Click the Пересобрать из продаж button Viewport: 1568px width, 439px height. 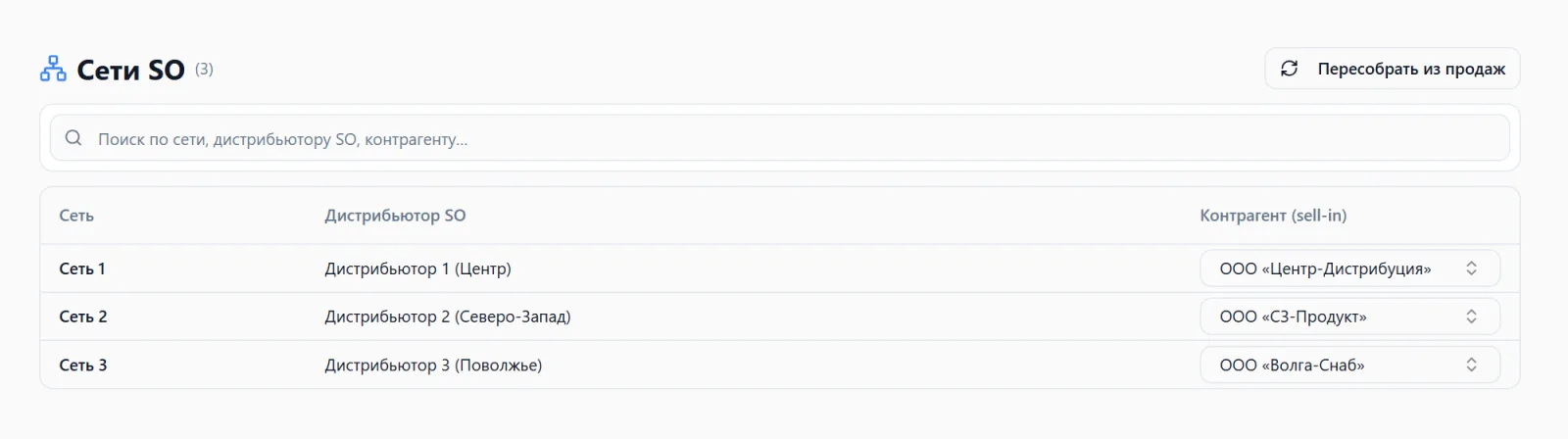1392,69
